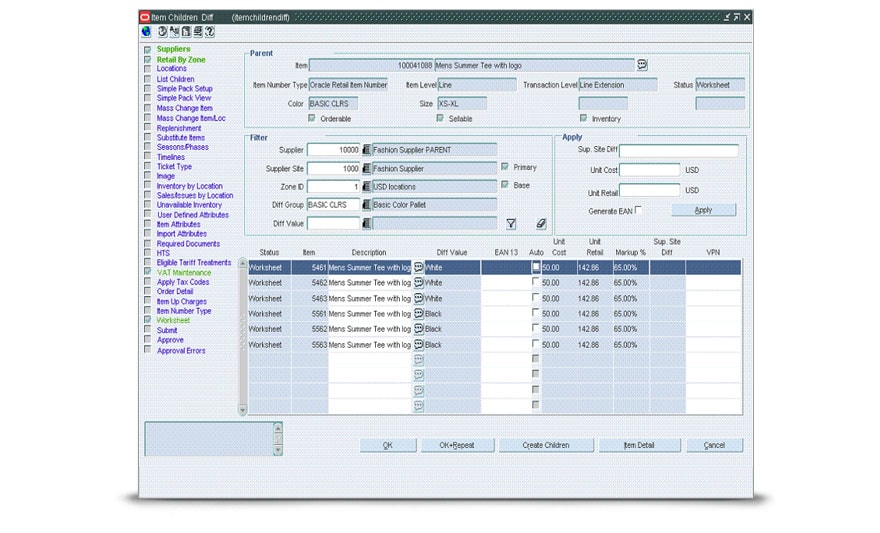The height and width of the screenshot is (533, 880).
Task: Check the Auto box for item 5563
Action: [535, 344]
